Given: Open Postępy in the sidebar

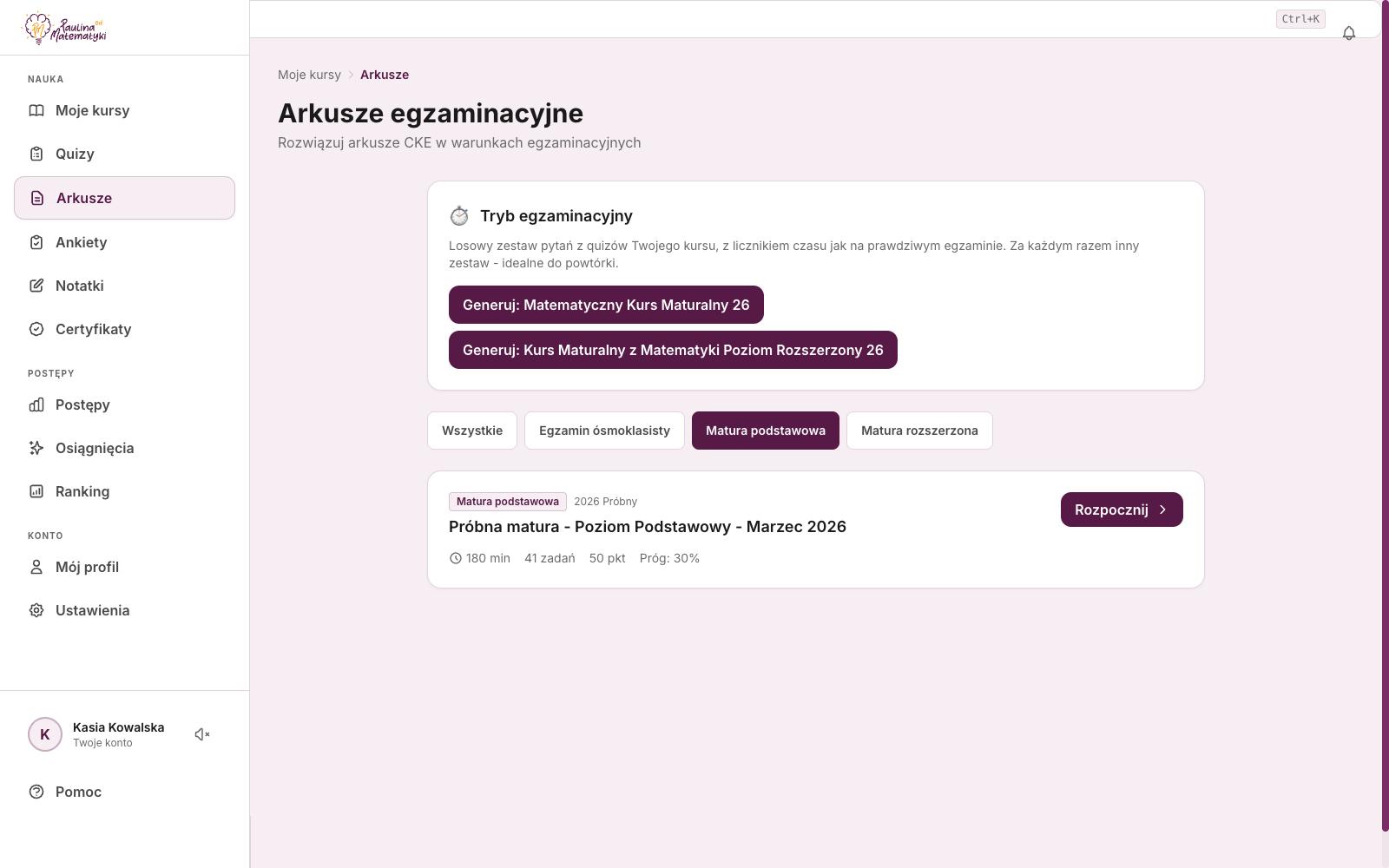Looking at the screenshot, I should click(x=125, y=404).
